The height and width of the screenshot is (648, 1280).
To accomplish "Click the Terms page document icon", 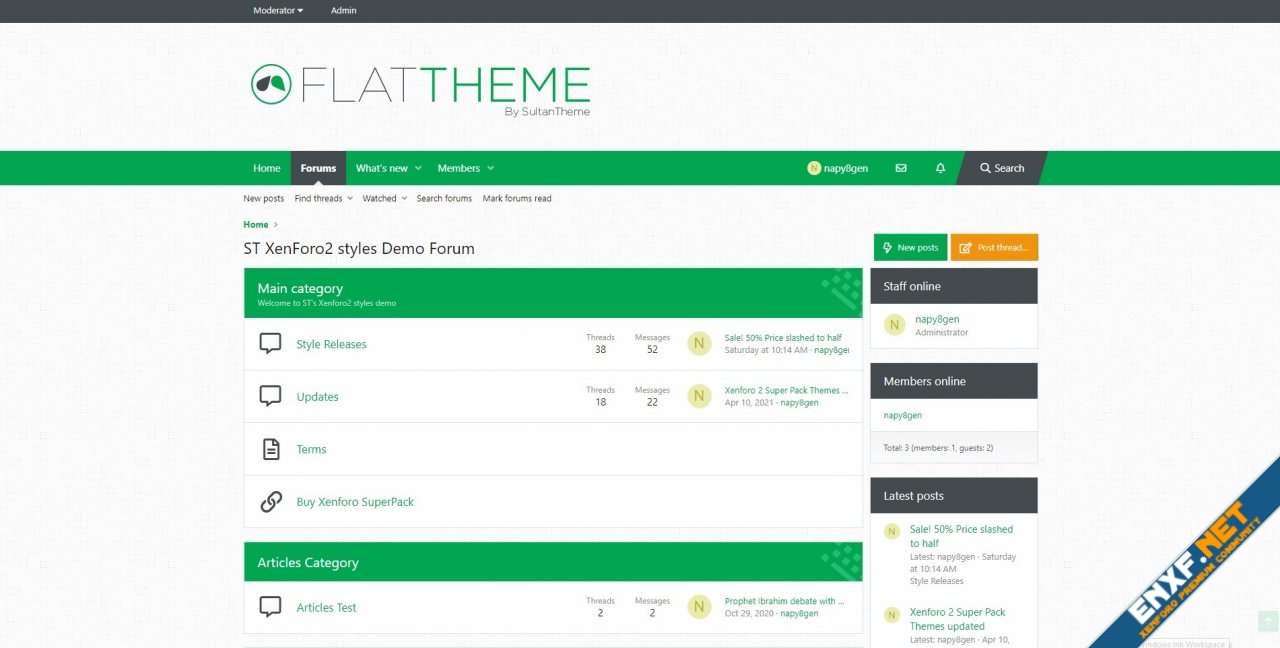I will 270,449.
